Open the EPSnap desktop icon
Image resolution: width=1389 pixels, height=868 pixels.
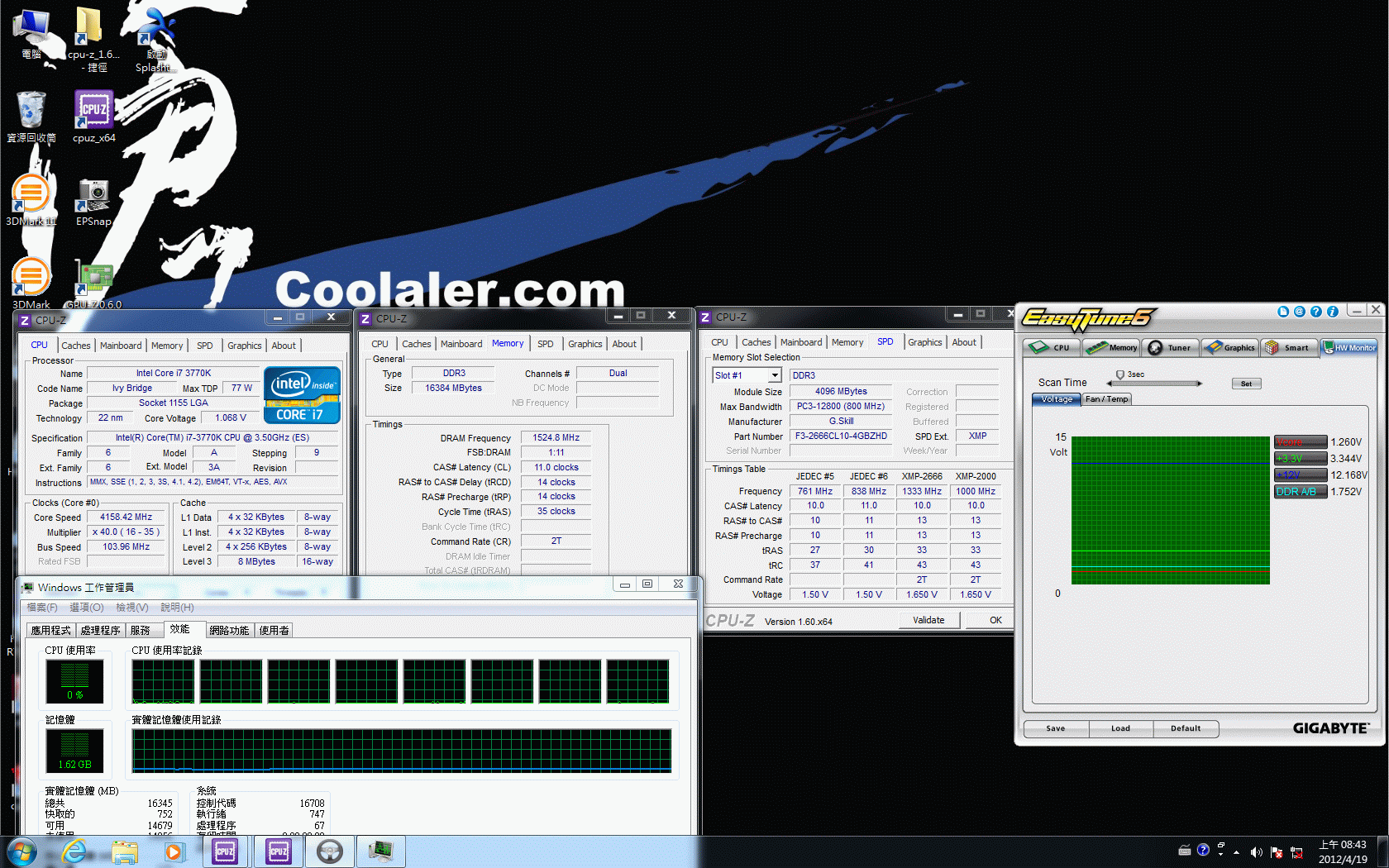pos(93,203)
